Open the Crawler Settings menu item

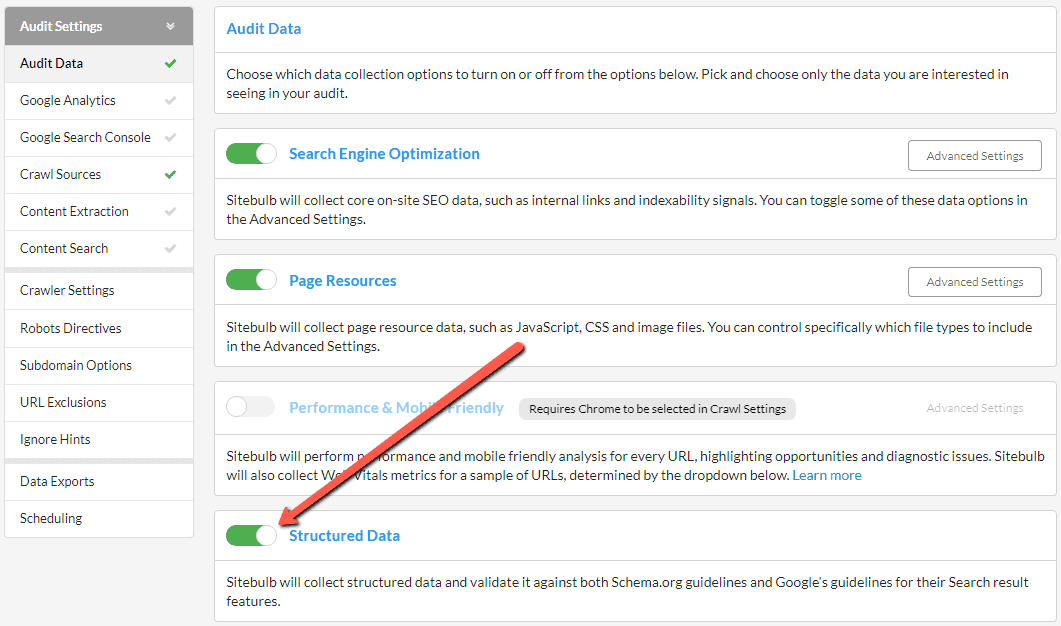[67, 290]
